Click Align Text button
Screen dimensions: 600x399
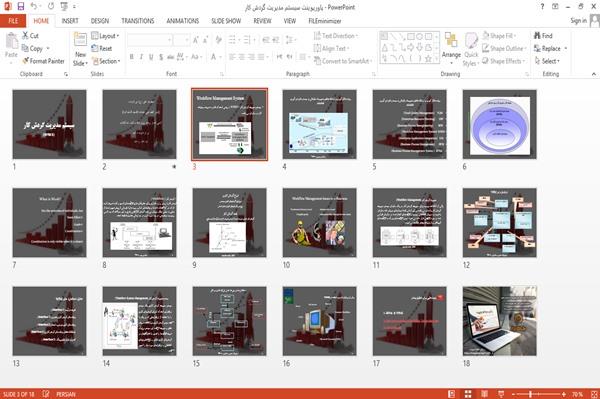pos(331,48)
